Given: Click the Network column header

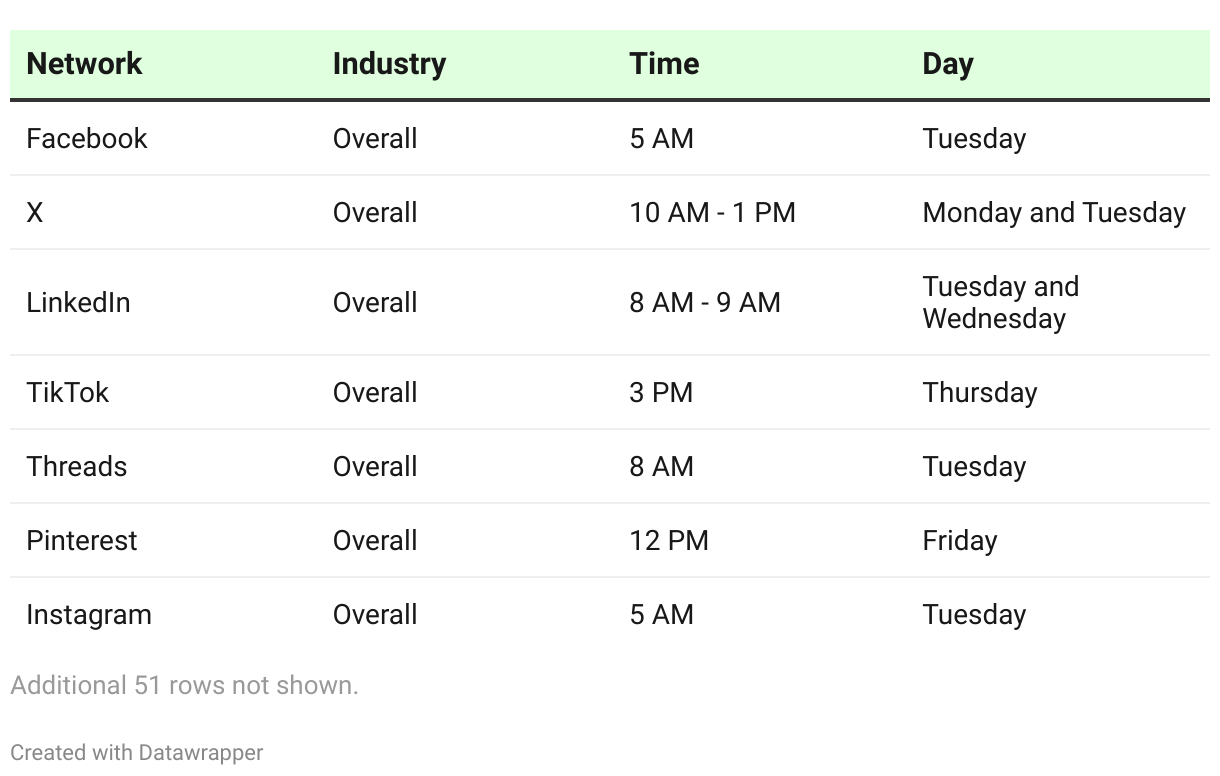Looking at the screenshot, I should click(x=84, y=64).
